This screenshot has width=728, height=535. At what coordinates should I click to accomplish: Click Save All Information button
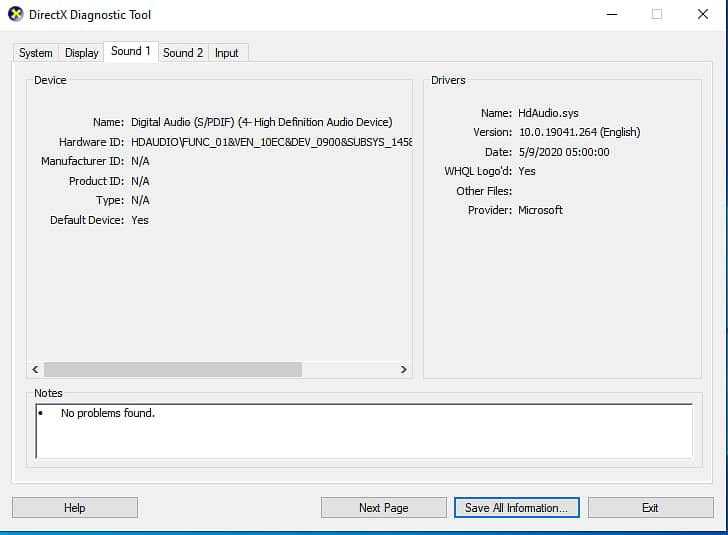(516, 508)
